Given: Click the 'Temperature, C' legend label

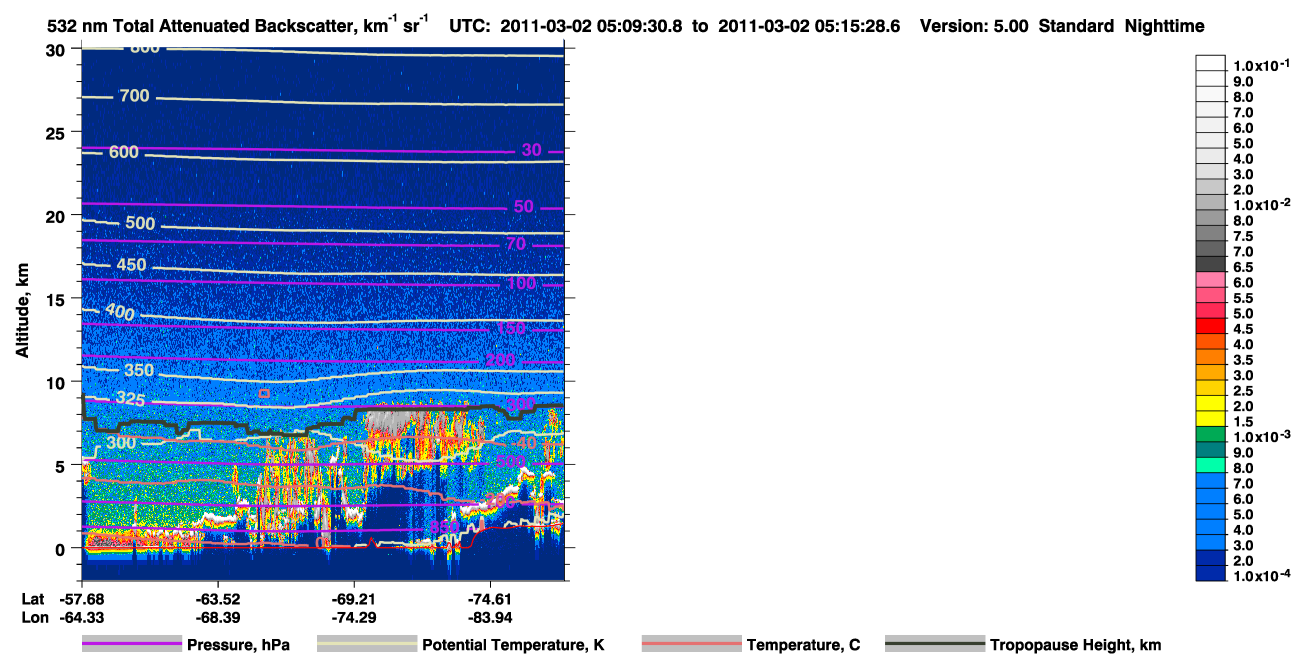Looking at the screenshot, I should tap(803, 645).
